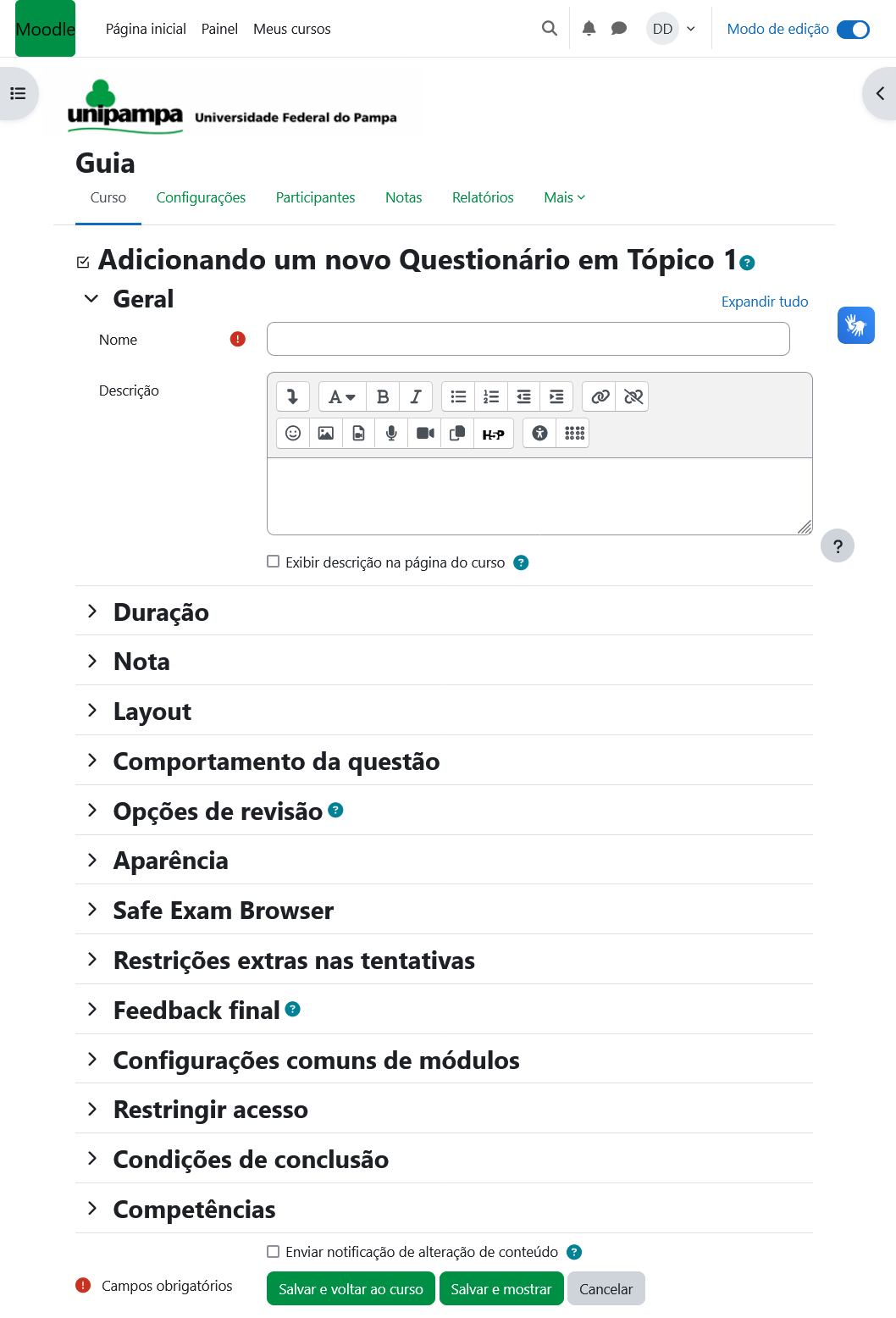Viewport: 896px width, 1318px height.
Task: Click Salvar e voltar ao curso
Action: [351, 1289]
